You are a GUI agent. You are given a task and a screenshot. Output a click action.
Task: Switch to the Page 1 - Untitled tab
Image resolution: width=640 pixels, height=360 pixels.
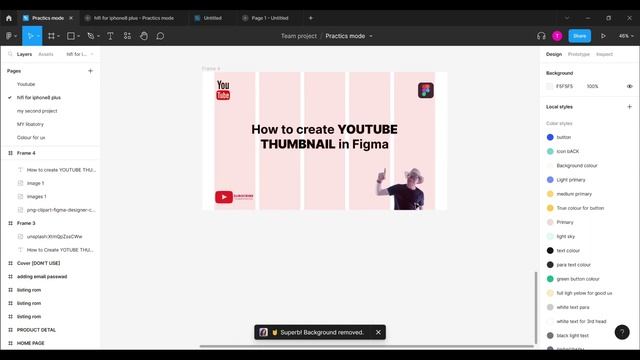(x=266, y=18)
